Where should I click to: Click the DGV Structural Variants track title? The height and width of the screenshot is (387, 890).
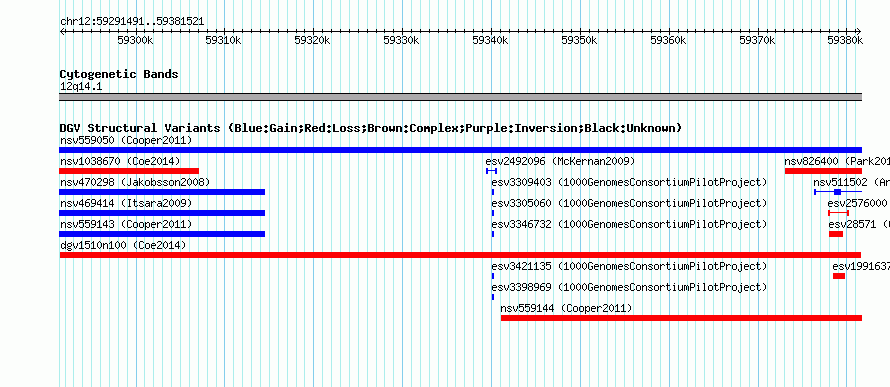coord(371,128)
